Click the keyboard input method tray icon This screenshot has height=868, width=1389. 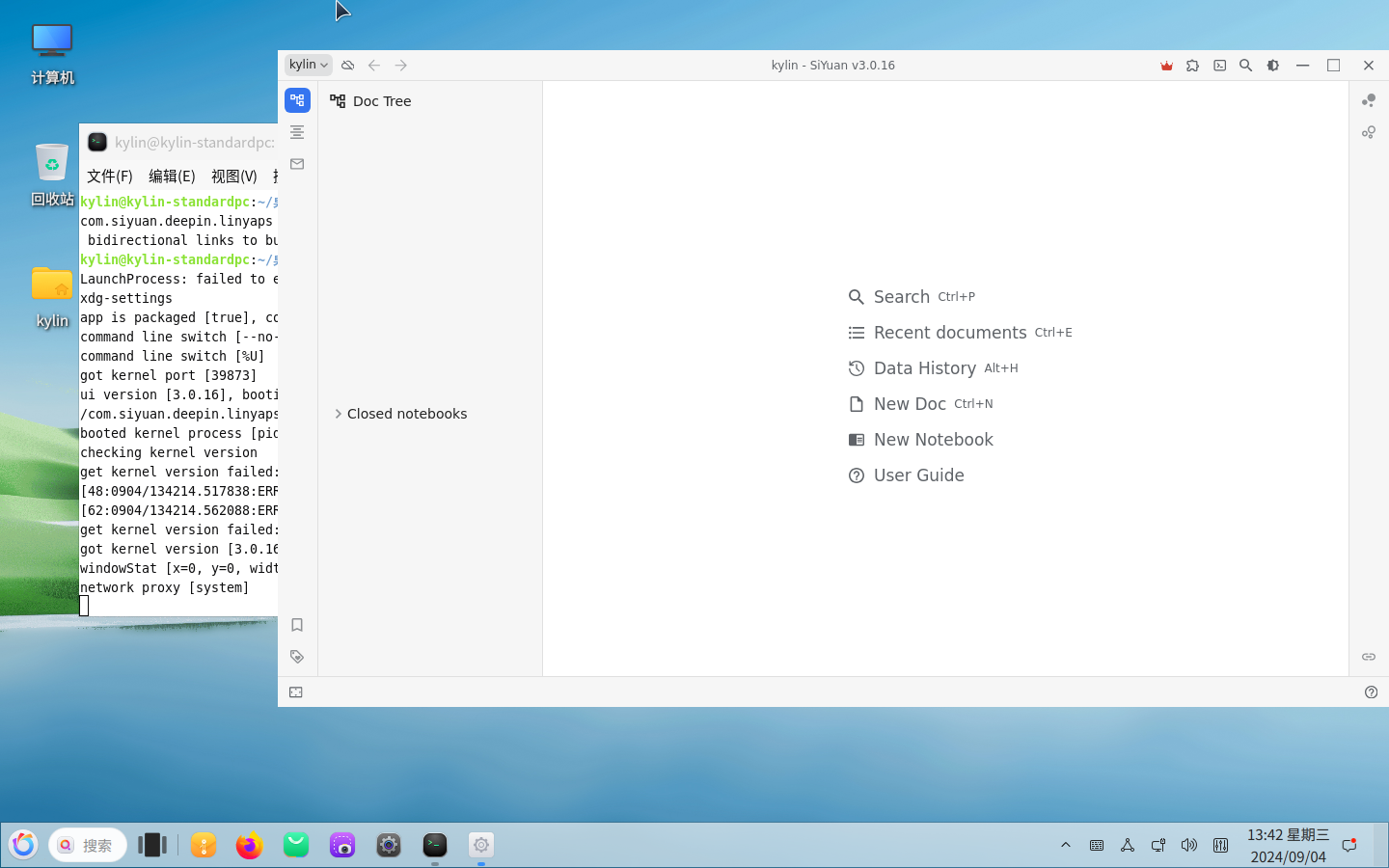point(1097,845)
